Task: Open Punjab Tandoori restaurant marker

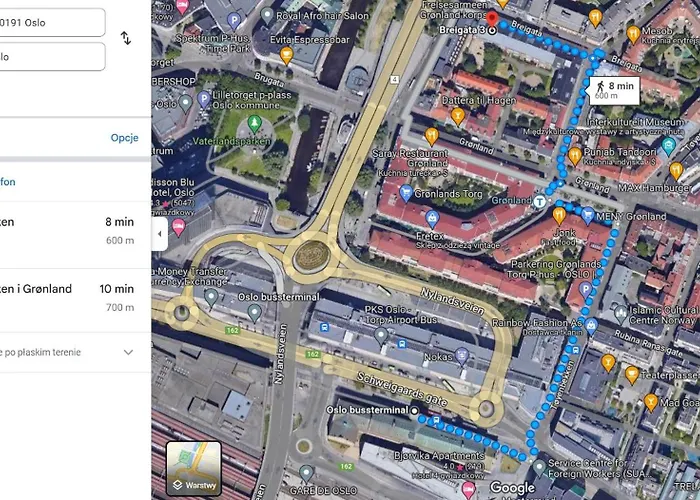Action: tap(575, 156)
